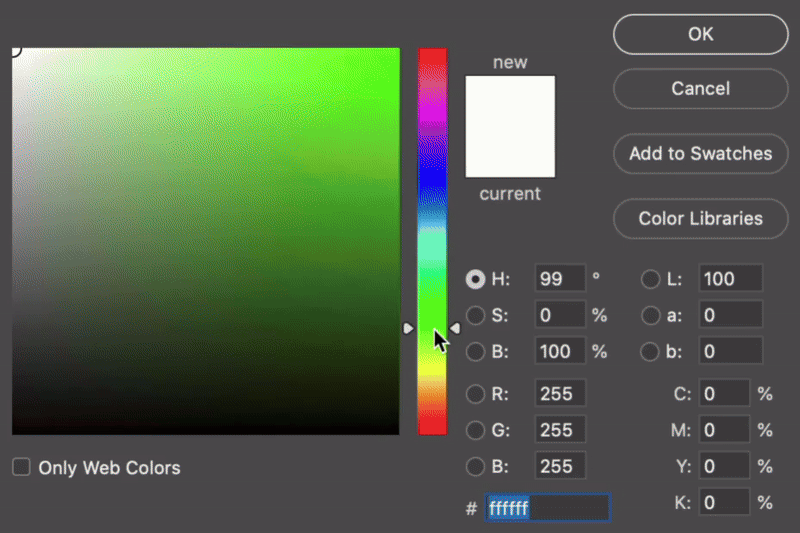Click Add to Swatches
The height and width of the screenshot is (533, 800).
tap(700, 154)
